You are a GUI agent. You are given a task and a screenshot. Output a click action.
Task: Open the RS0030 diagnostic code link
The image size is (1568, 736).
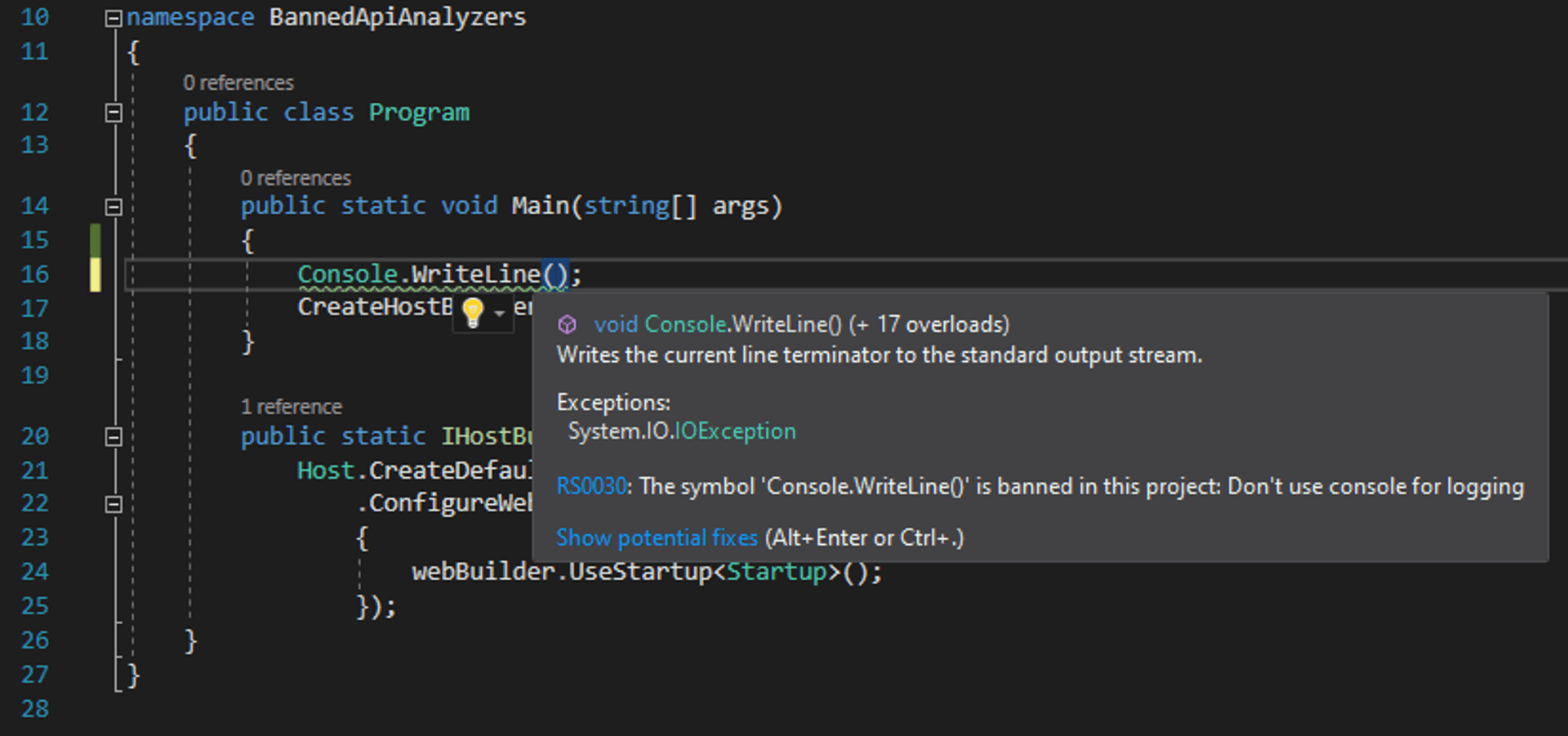point(590,485)
